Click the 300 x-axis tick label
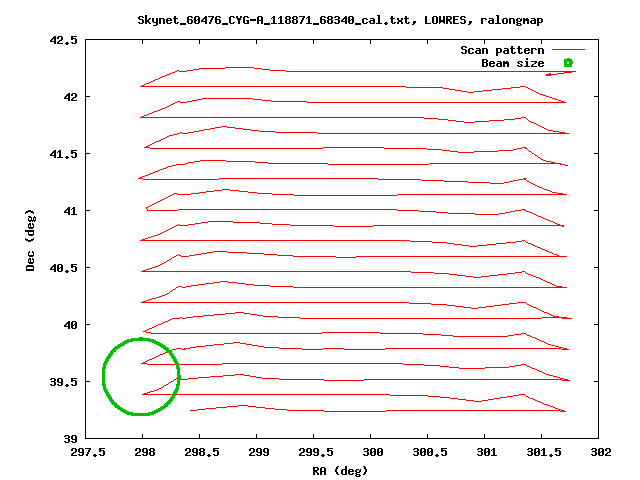Screen dimensions: 640x480 (373, 452)
